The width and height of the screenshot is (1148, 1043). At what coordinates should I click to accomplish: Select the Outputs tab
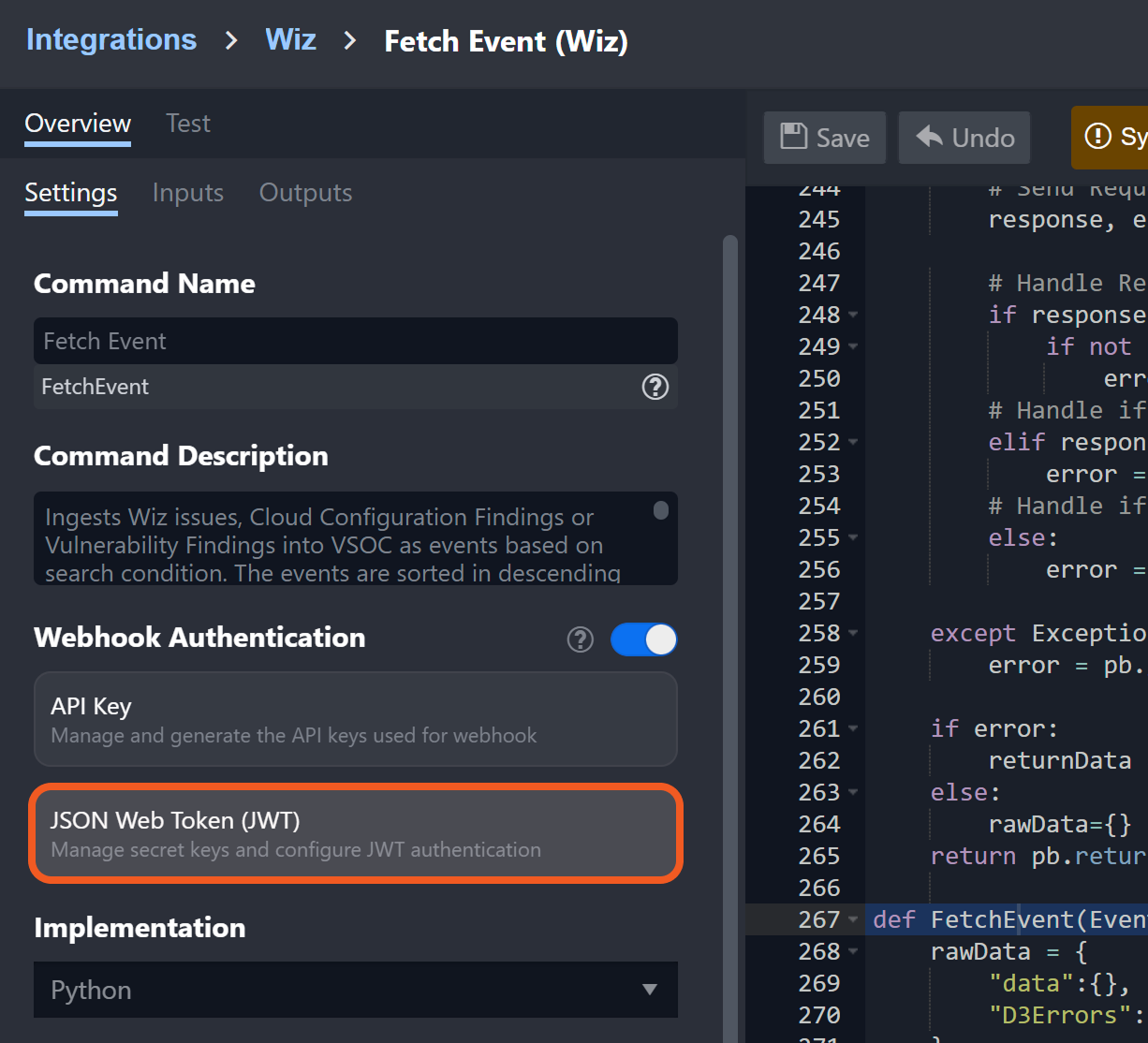coord(305,193)
